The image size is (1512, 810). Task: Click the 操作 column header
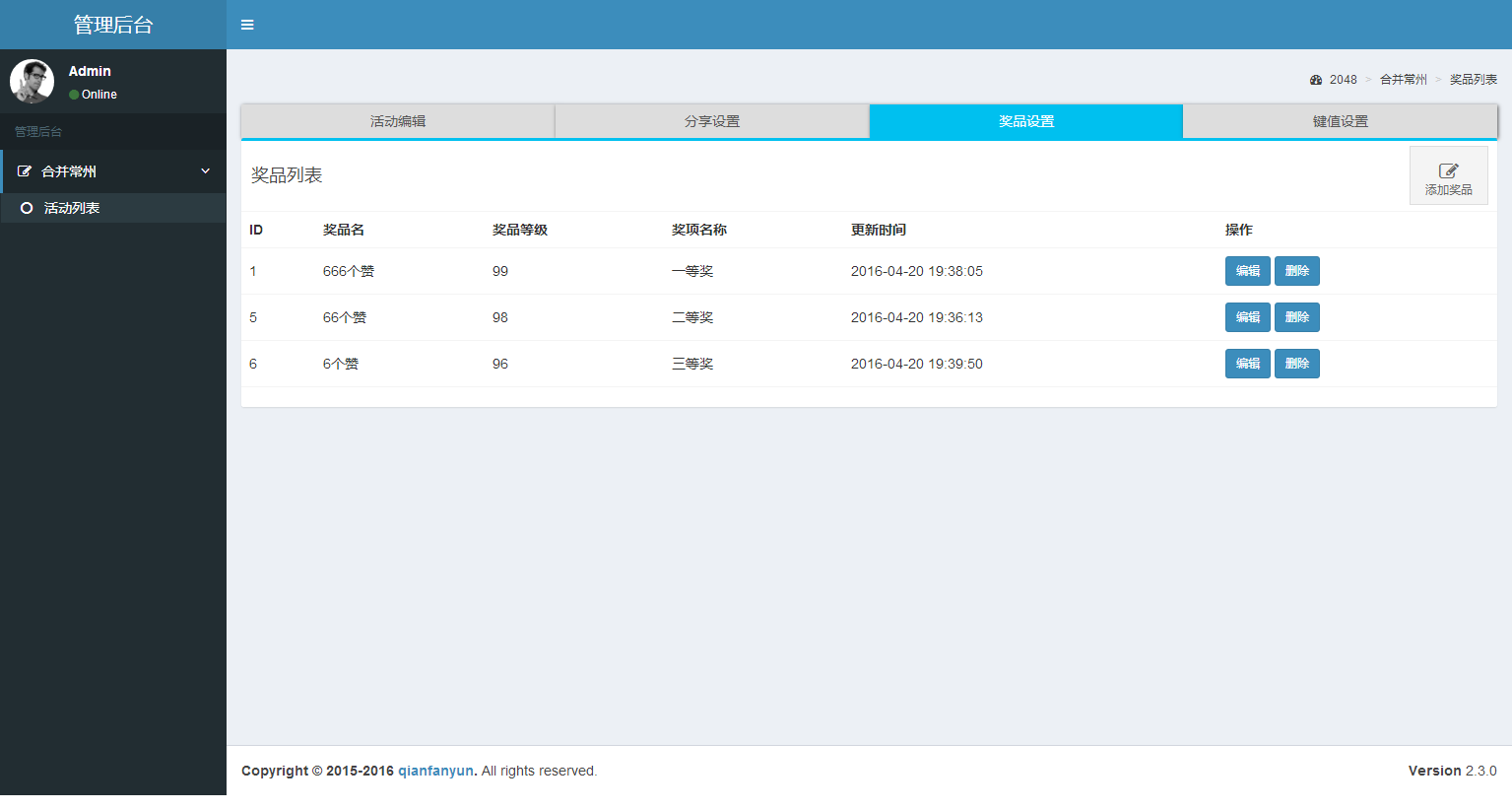[x=1239, y=230]
